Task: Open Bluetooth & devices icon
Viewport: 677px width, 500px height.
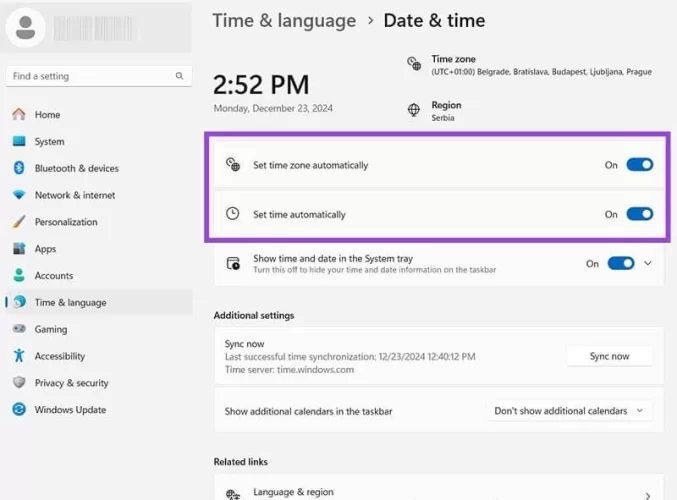Action: 19,169
